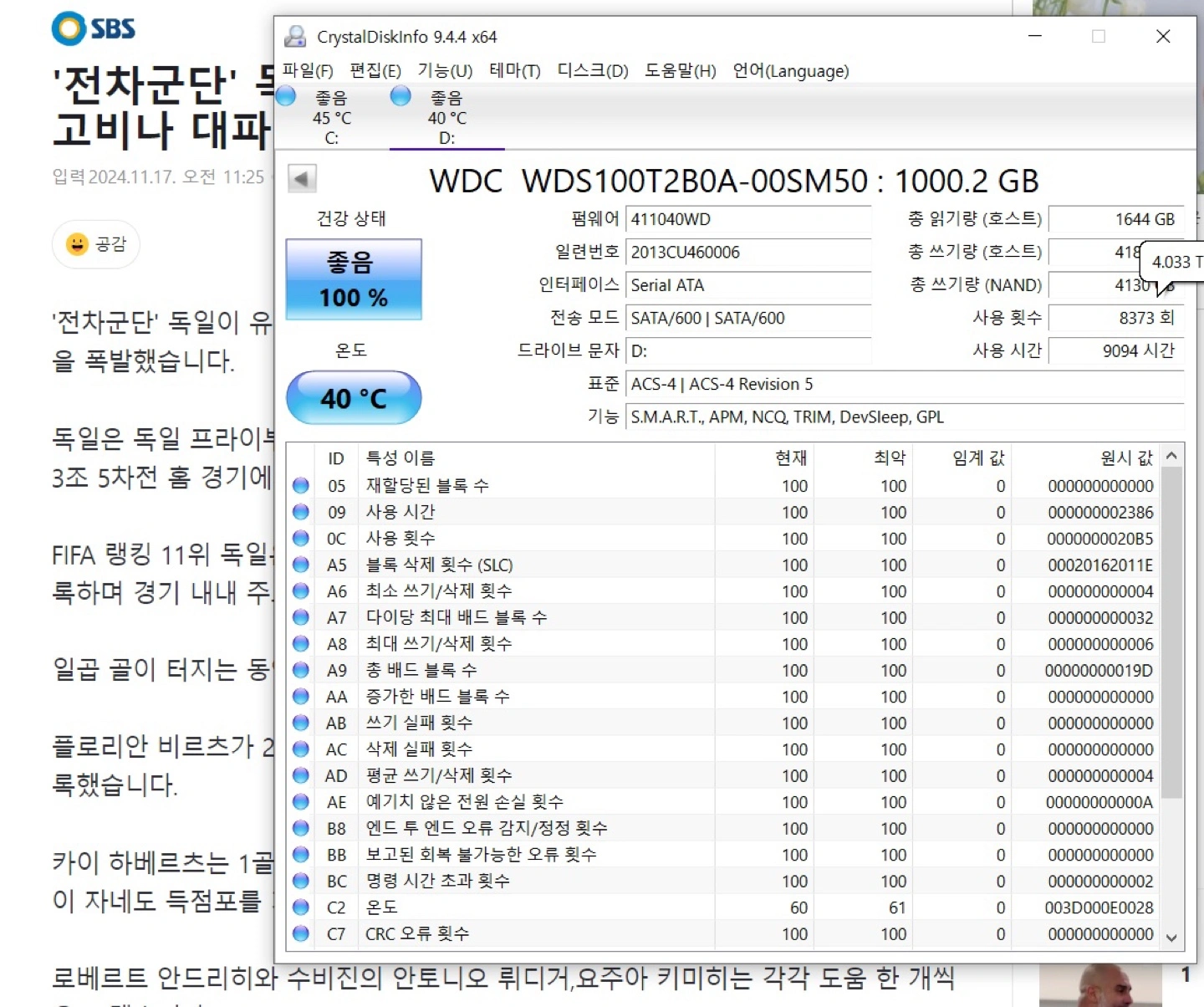1204x1007 pixels.
Task: Click status orb for attribute AC
Action: click(x=301, y=749)
